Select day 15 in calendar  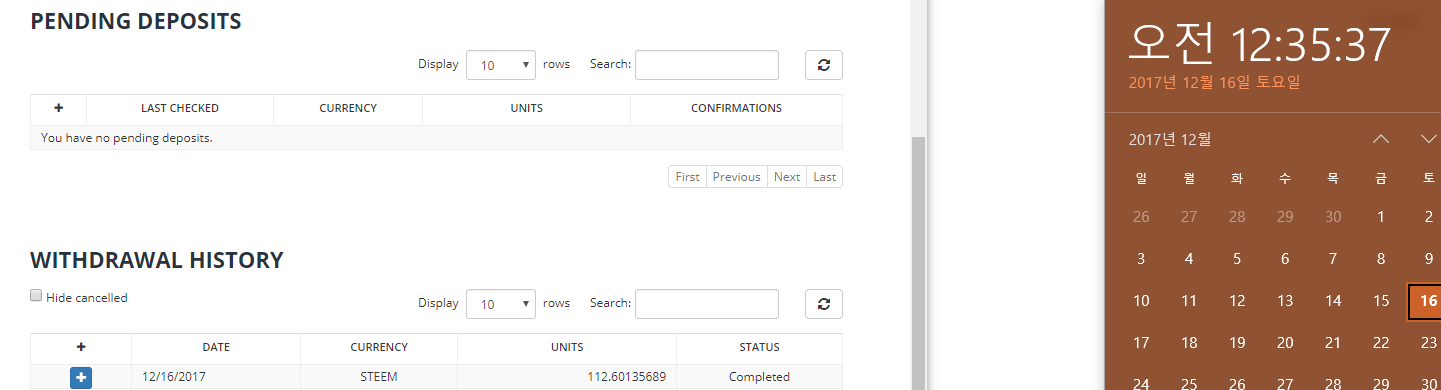[1381, 301]
